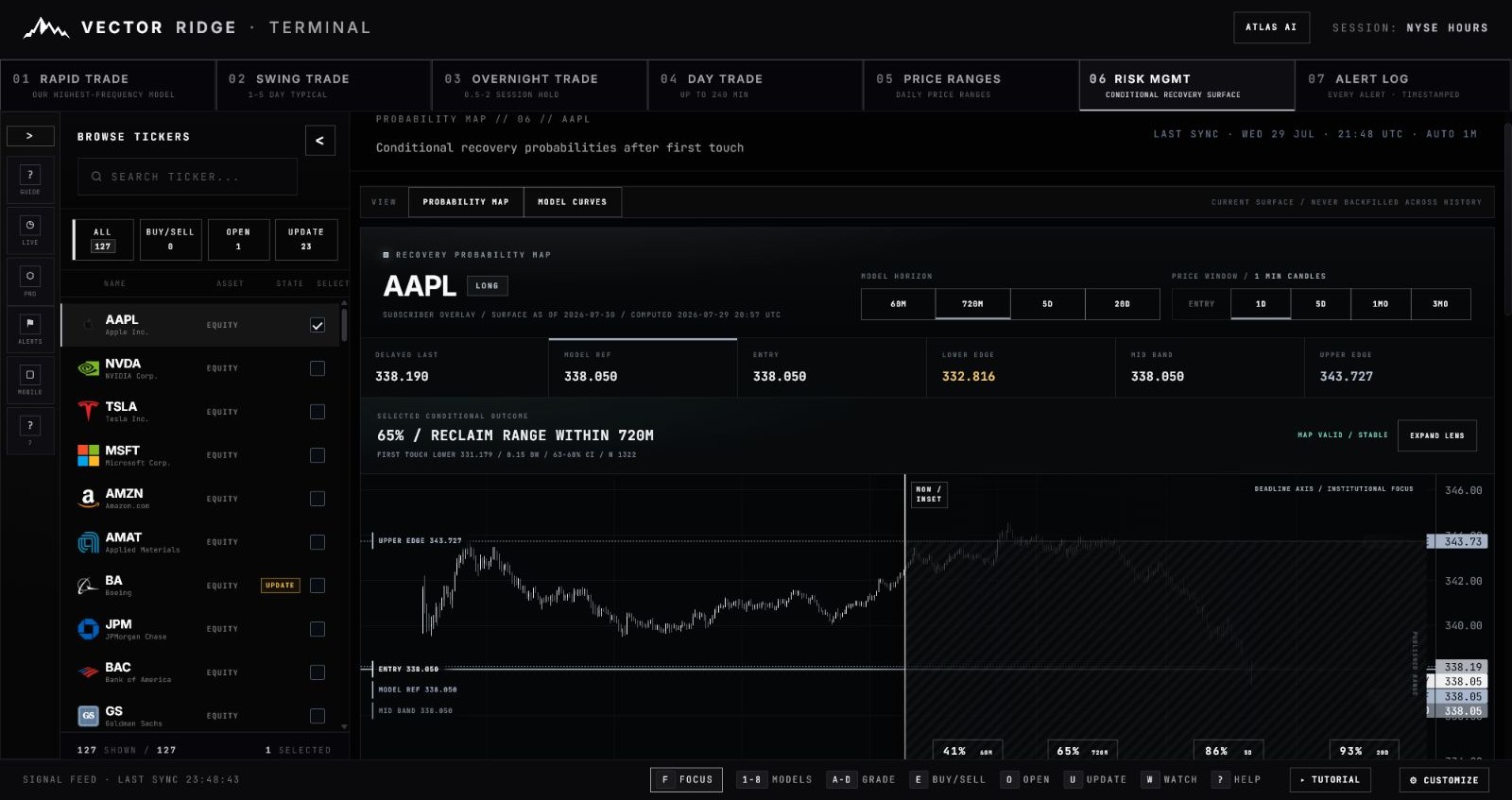Screen dimensions: 1512x800
Task: Open the Customize settings button
Action: [x=1444, y=780]
